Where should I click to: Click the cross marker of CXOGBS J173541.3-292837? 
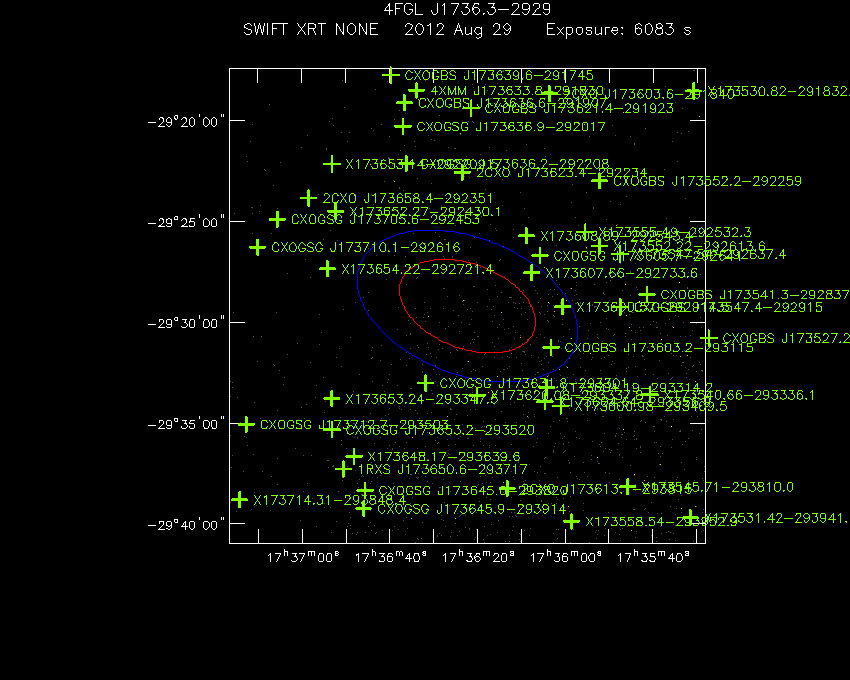point(647,294)
